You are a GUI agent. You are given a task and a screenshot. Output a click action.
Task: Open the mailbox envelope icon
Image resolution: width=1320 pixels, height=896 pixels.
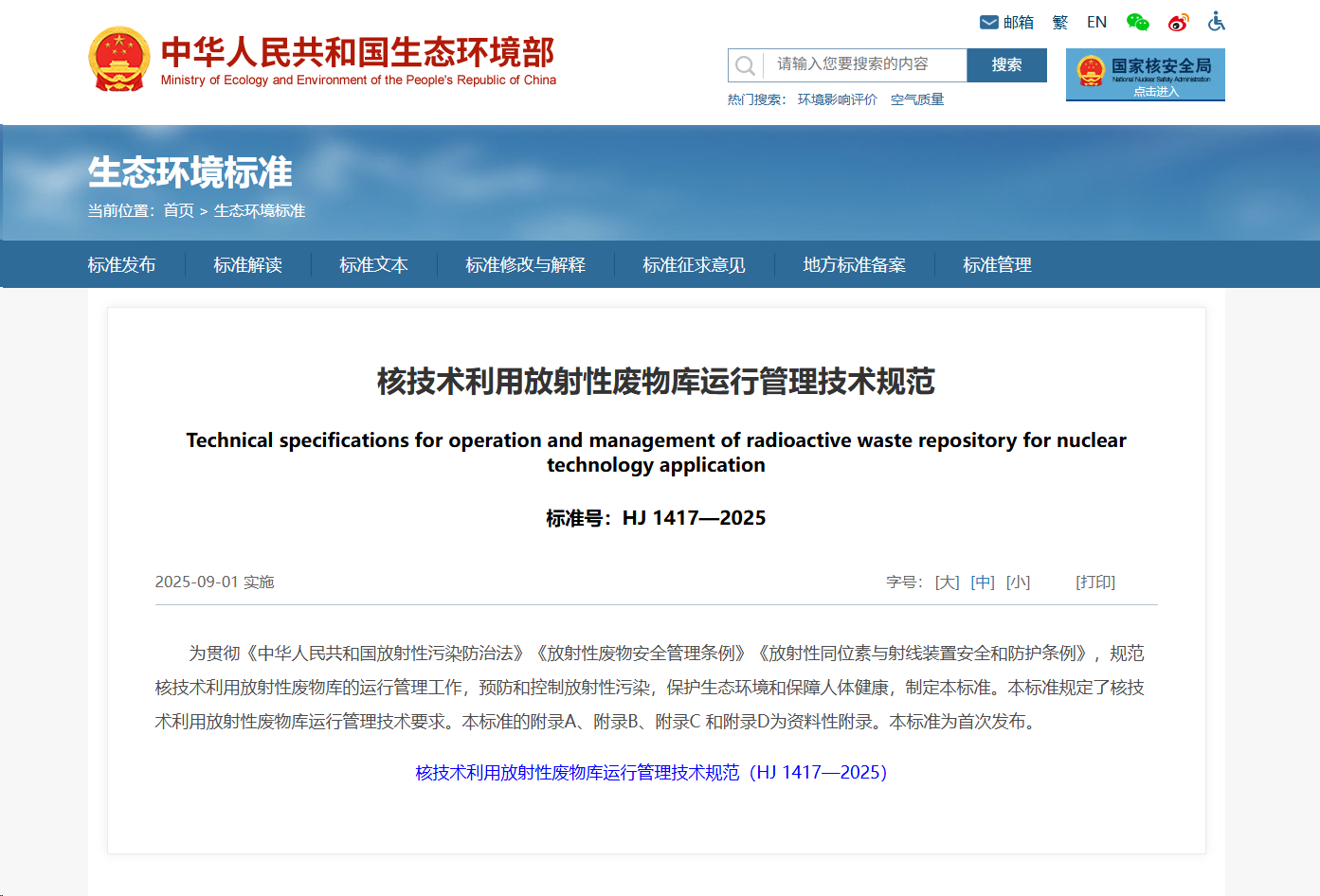pos(988,22)
